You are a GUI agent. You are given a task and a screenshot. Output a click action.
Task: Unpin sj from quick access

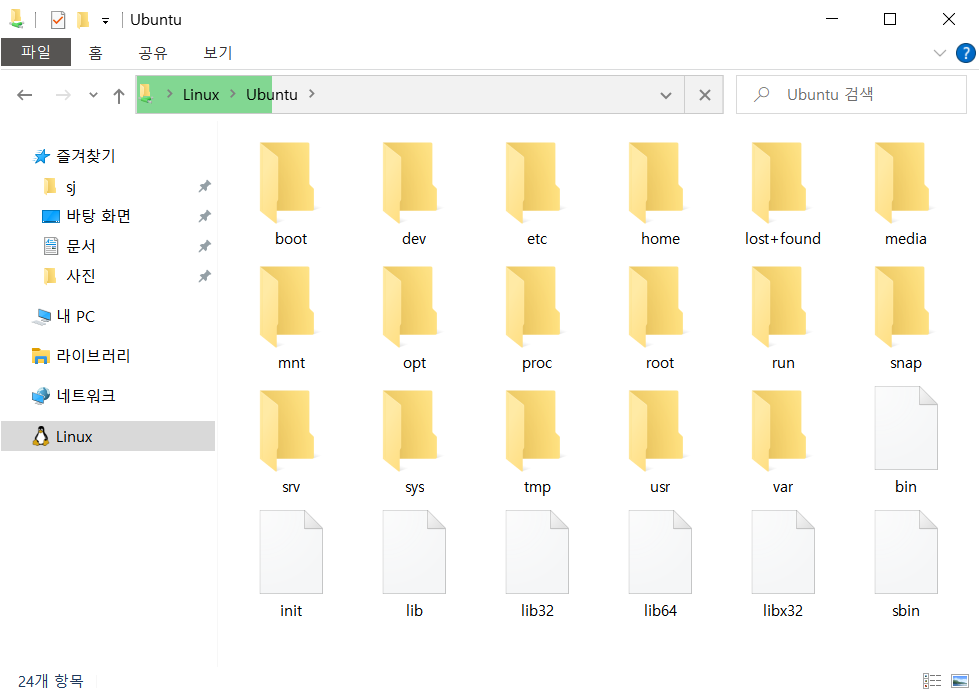[204, 186]
